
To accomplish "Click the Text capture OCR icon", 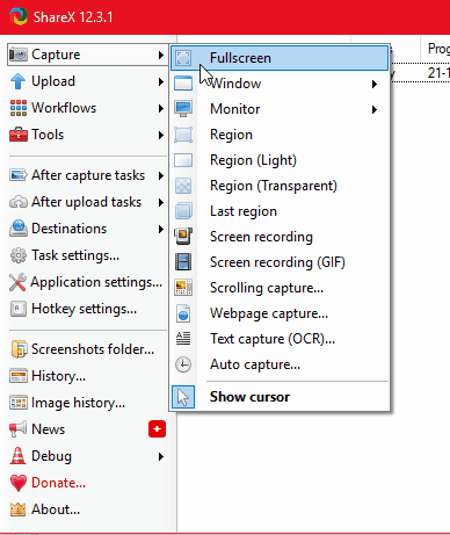I will click(183, 338).
